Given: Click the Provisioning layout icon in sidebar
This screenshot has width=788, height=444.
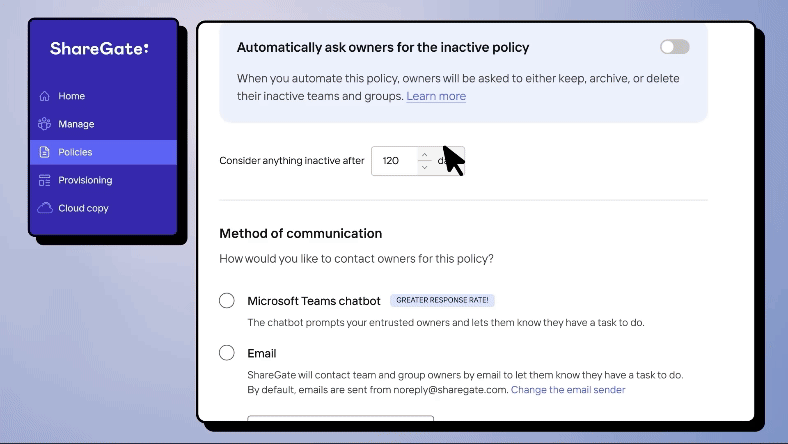Looking at the screenshot, I should tap(44, 180).
